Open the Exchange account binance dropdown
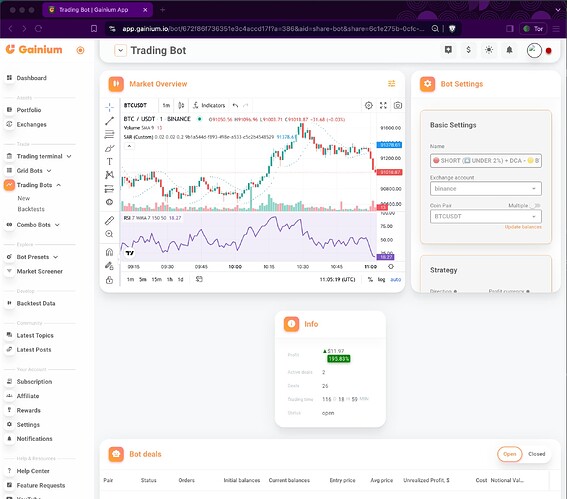Image resolution: width=567 pixels, height=499 pixels. tap(486, 188)
